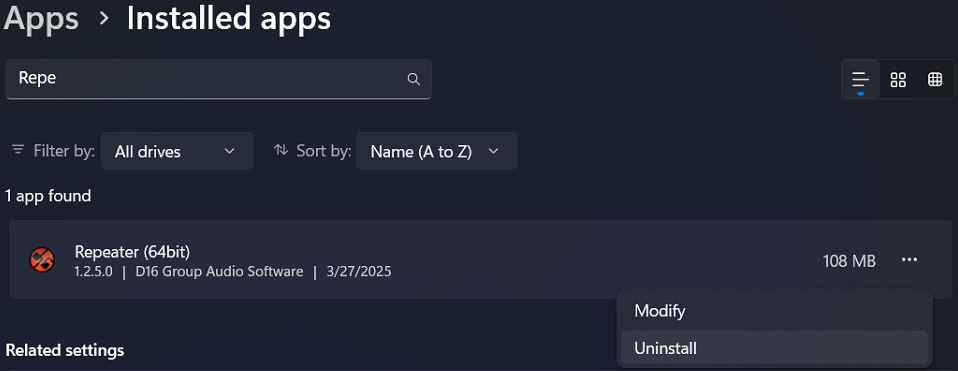The height and width of the screenshot is (371, 958).
Task: Click the chevron beside Name (A to Z)
Action: (x=494, y=151)
